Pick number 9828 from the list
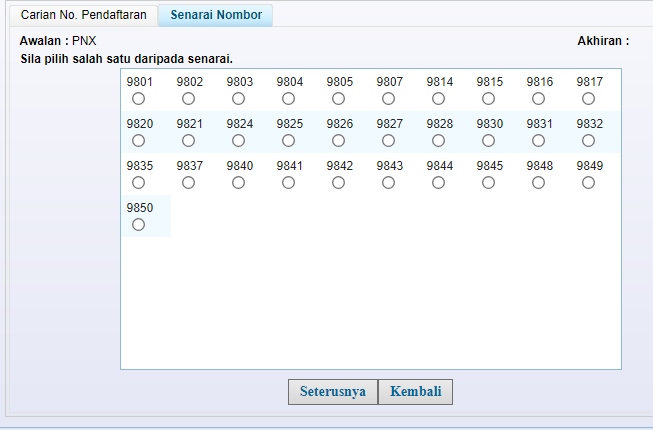The height and width of the screenshot is (430, 653). pos(438,141)
